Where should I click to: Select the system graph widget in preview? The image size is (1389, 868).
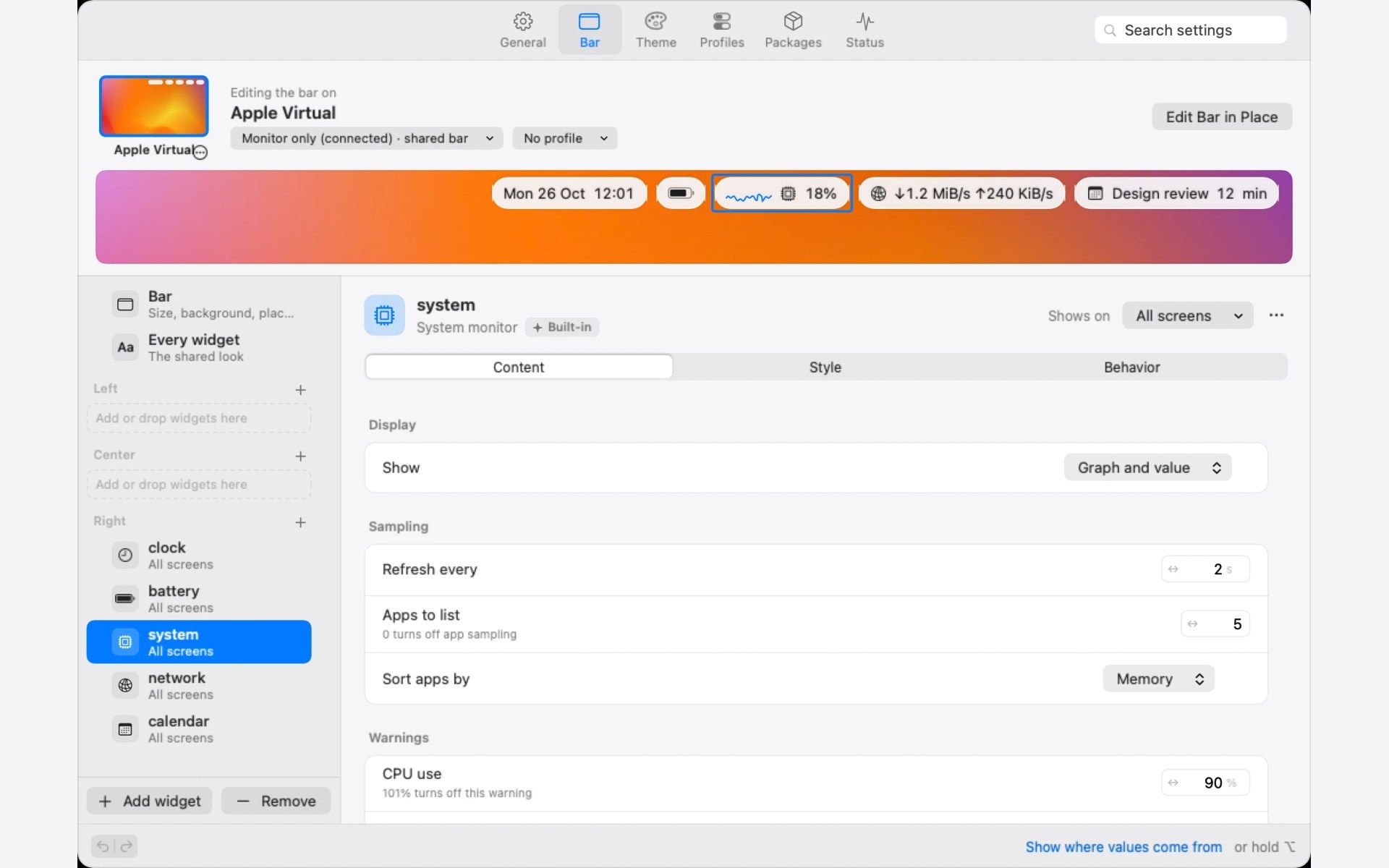tap(781, 193)
